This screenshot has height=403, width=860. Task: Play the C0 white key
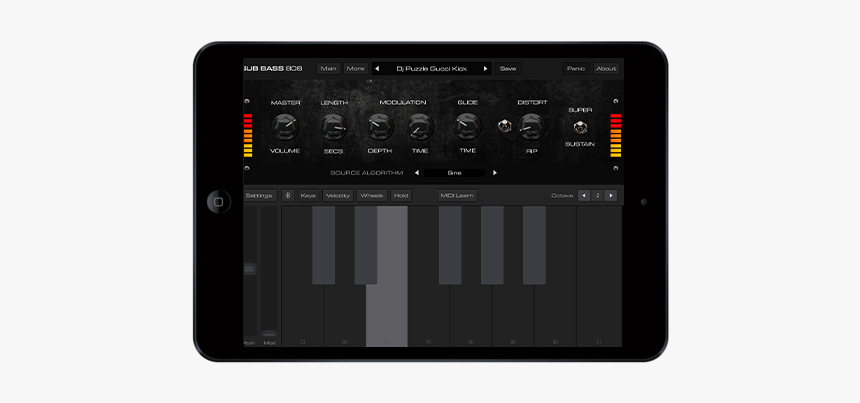coord(302,317)
